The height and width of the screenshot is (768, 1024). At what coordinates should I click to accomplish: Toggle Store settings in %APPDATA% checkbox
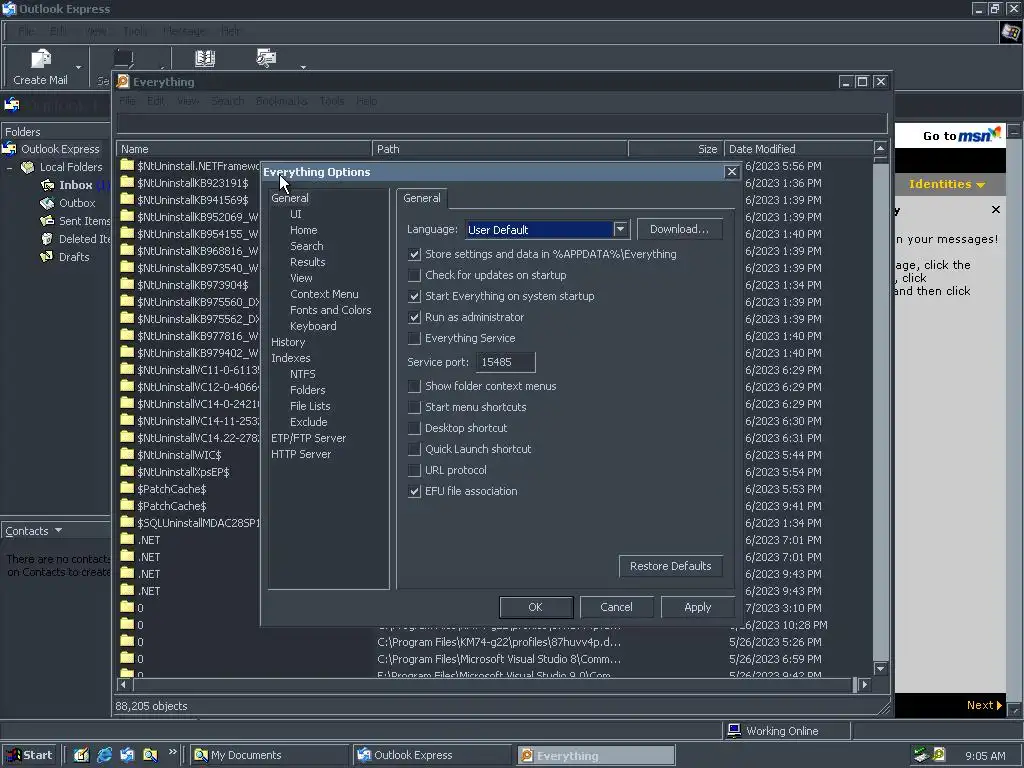click(414, 254)
